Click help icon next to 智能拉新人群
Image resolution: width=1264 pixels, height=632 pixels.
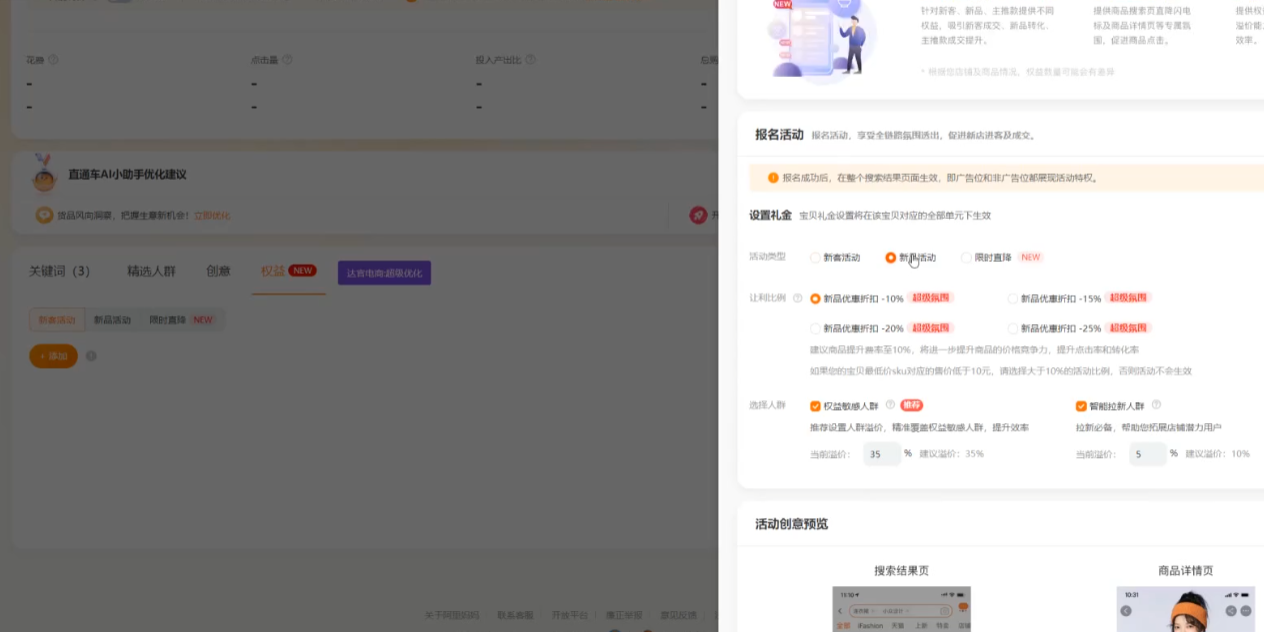[x=1156, y=405]
